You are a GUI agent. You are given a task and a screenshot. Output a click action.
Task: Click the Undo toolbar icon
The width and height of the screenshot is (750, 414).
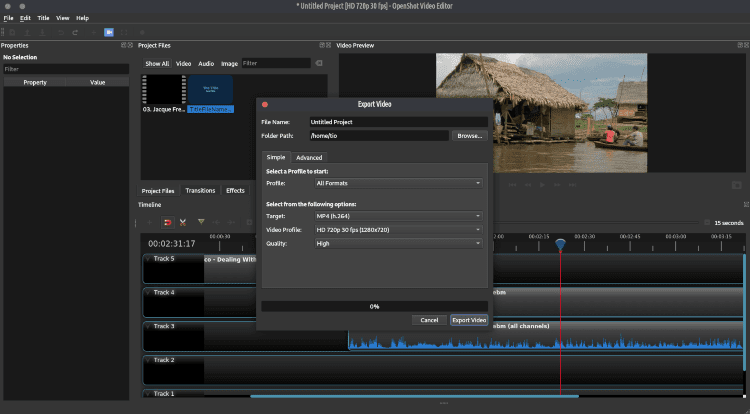coord(61,33)
